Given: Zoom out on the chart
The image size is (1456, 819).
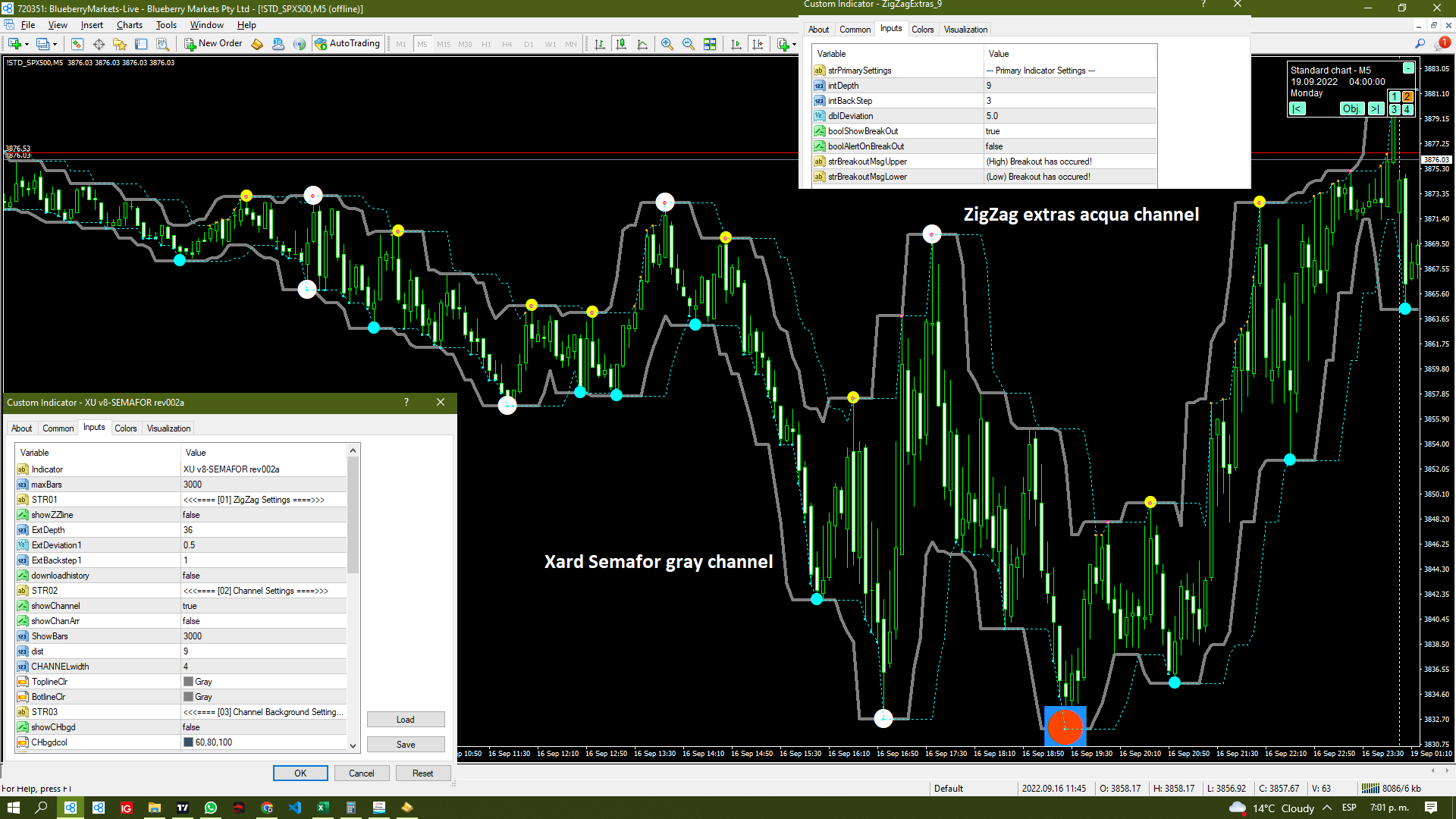Looking at the screenshot, I should [x=688, y=44].
